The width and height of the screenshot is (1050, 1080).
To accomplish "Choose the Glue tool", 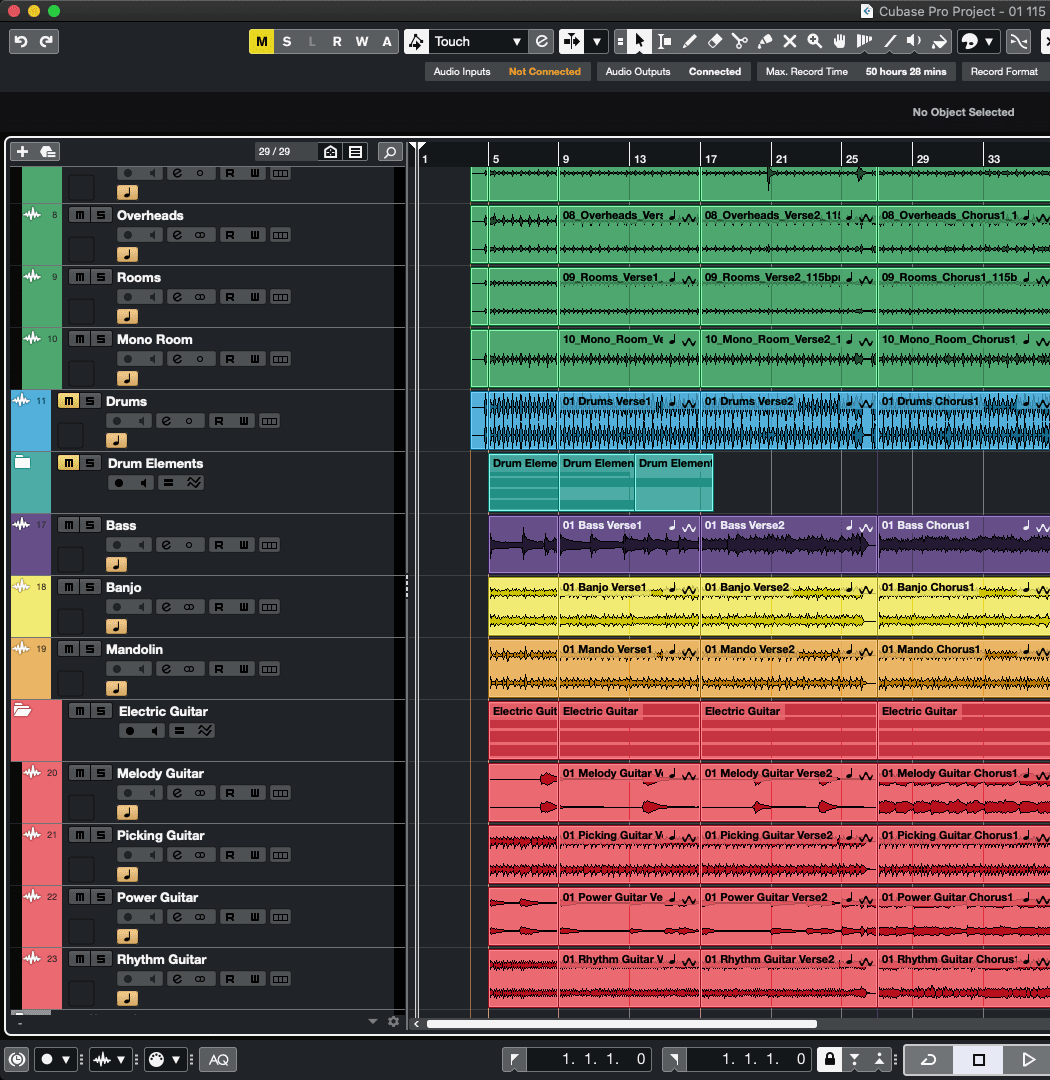I will (764, 41).
